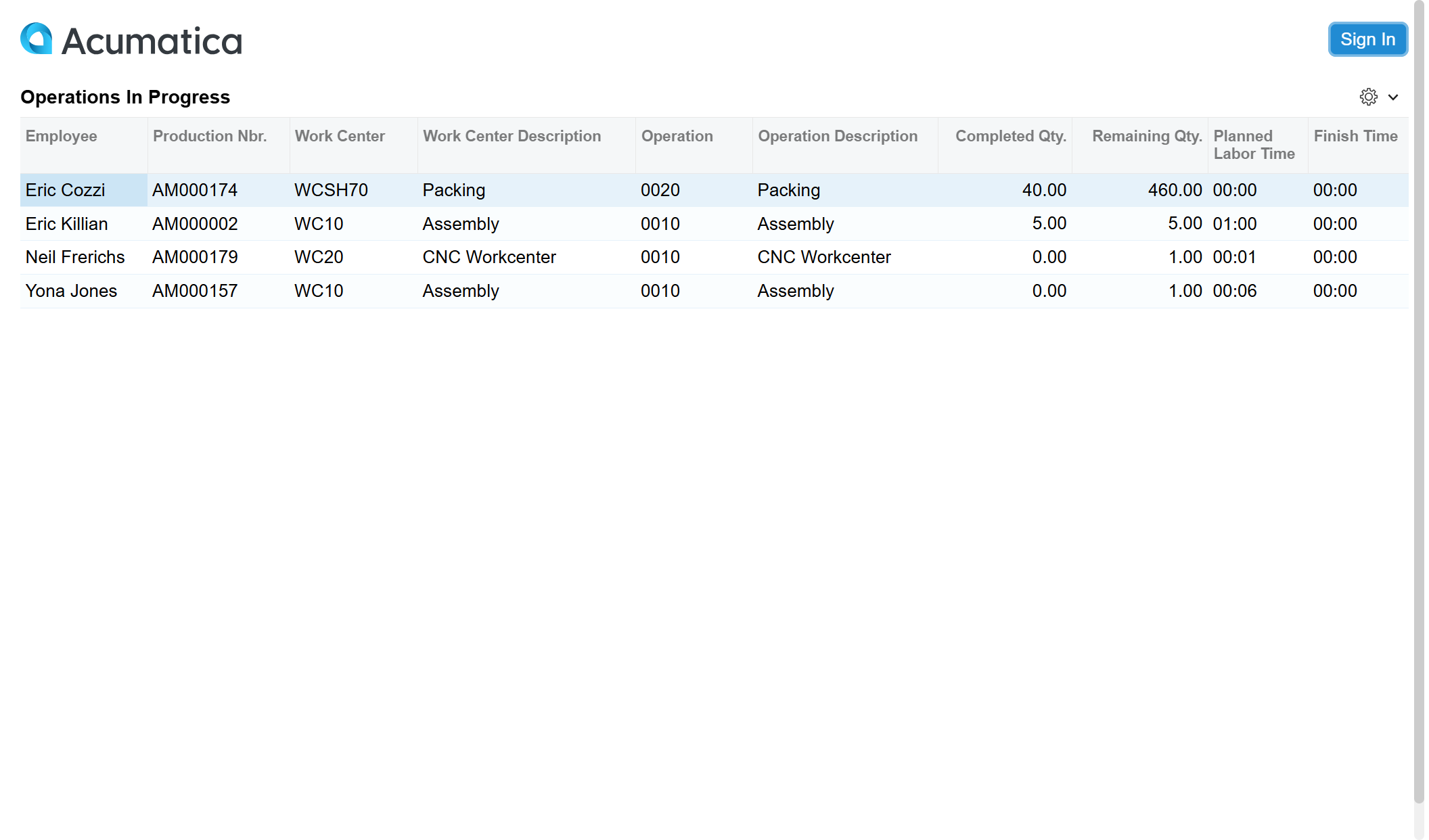
Task: Click the Operation column header
Action: (x=677, y=136)
